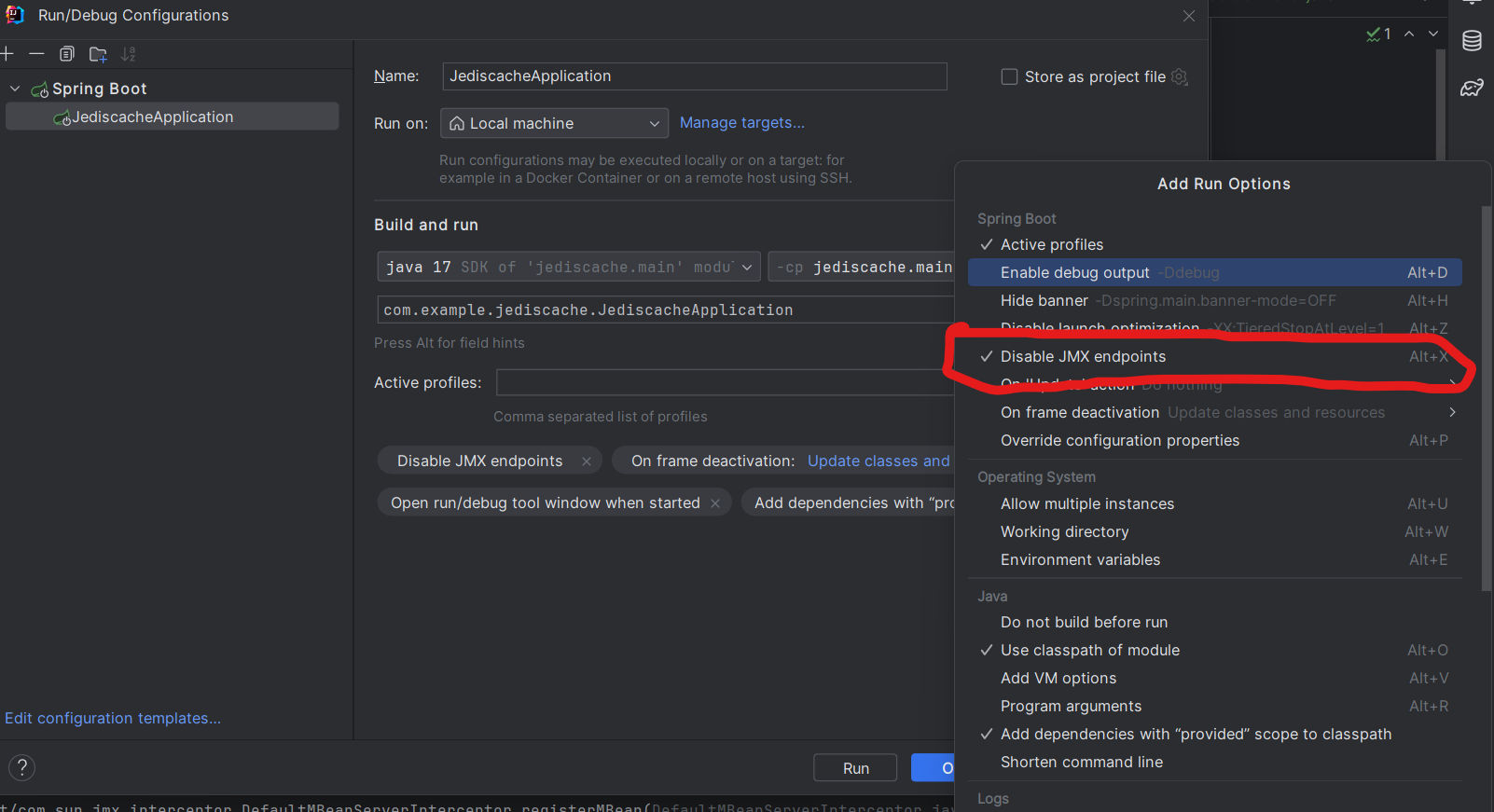Open the help question mark button
This screenshot has height=812, width=1494.
pyautogui.click(x=21, y=767)
